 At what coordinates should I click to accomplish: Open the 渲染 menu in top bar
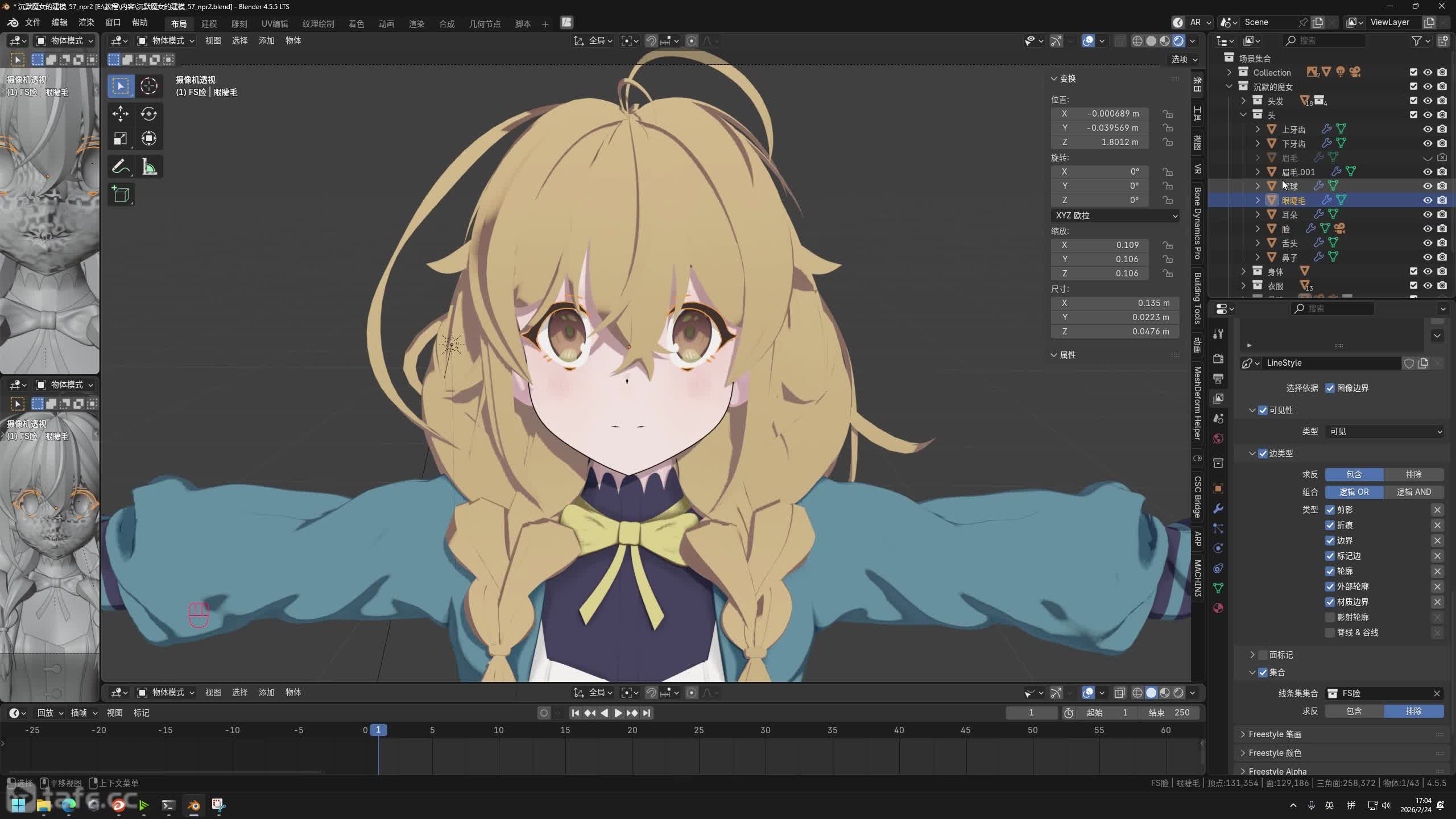coord(86,22)
